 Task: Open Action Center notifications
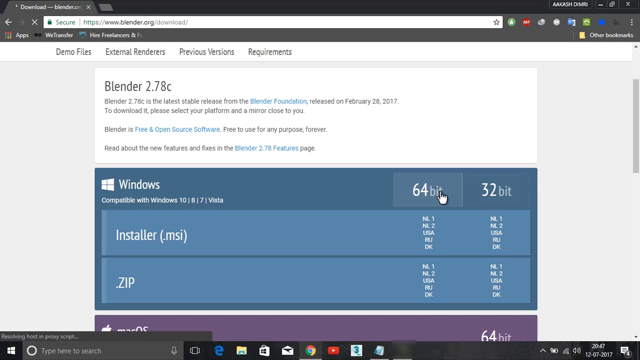pyautogui.click(x=625, y=351)
